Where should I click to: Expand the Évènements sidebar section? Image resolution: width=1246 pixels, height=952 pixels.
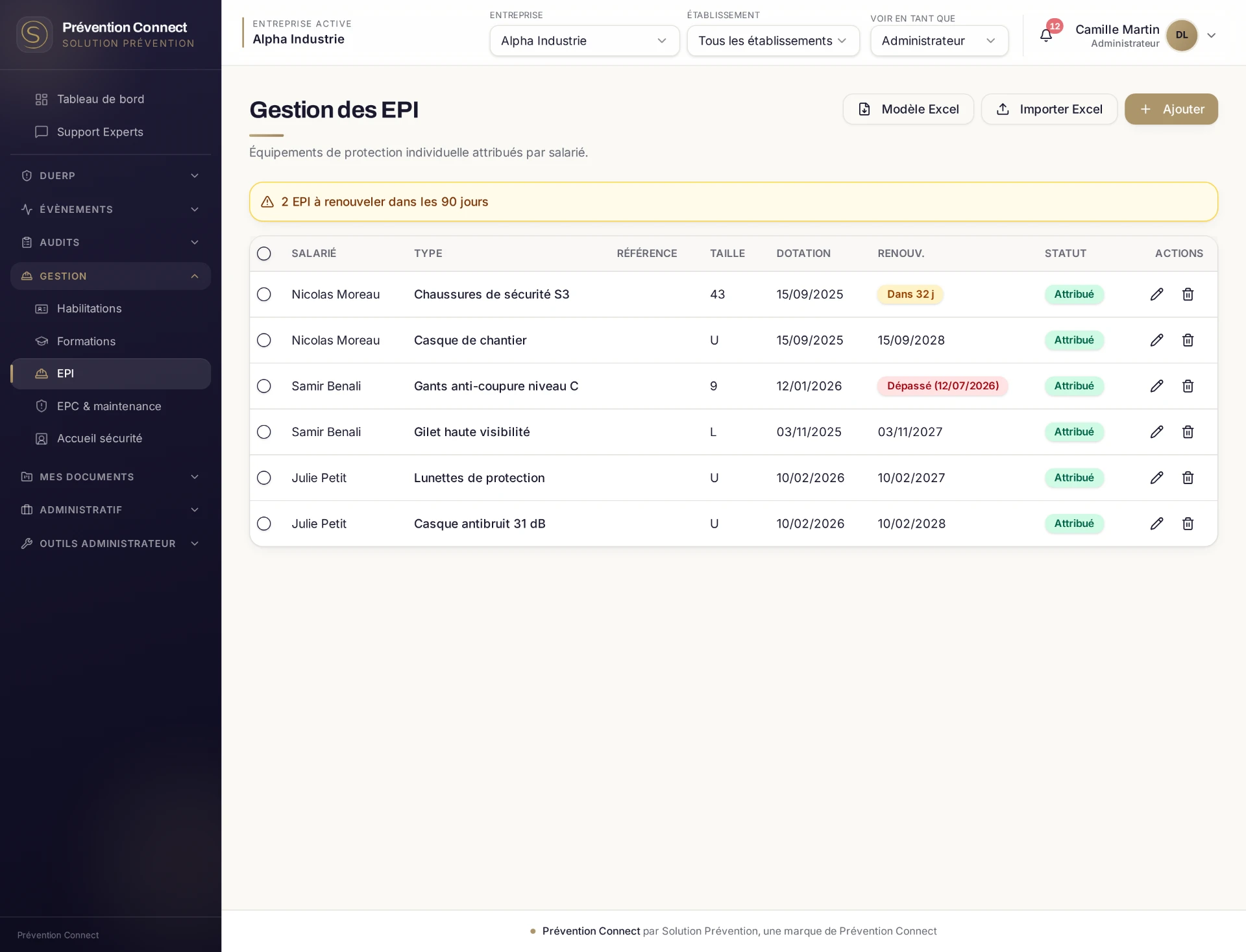click(110, 210)
